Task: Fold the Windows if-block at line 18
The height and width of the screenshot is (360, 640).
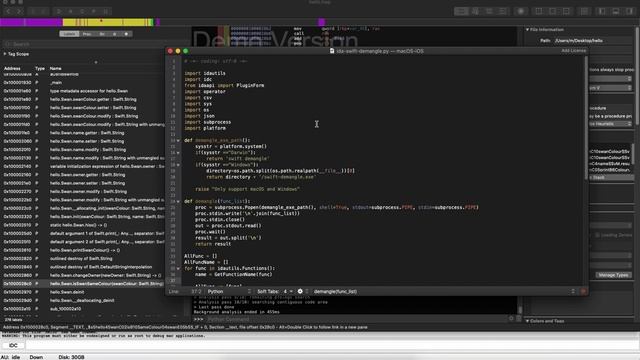Action: [x=178, y=165]
